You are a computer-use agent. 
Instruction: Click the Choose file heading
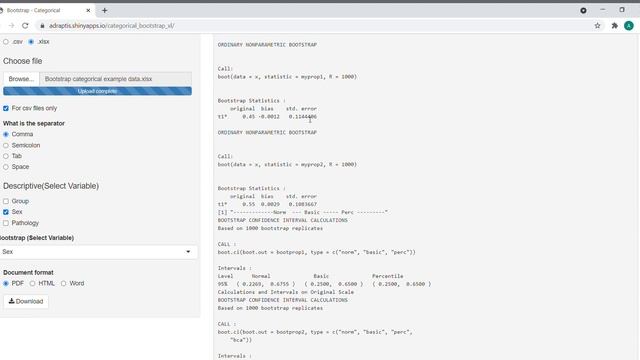point(22,61)
